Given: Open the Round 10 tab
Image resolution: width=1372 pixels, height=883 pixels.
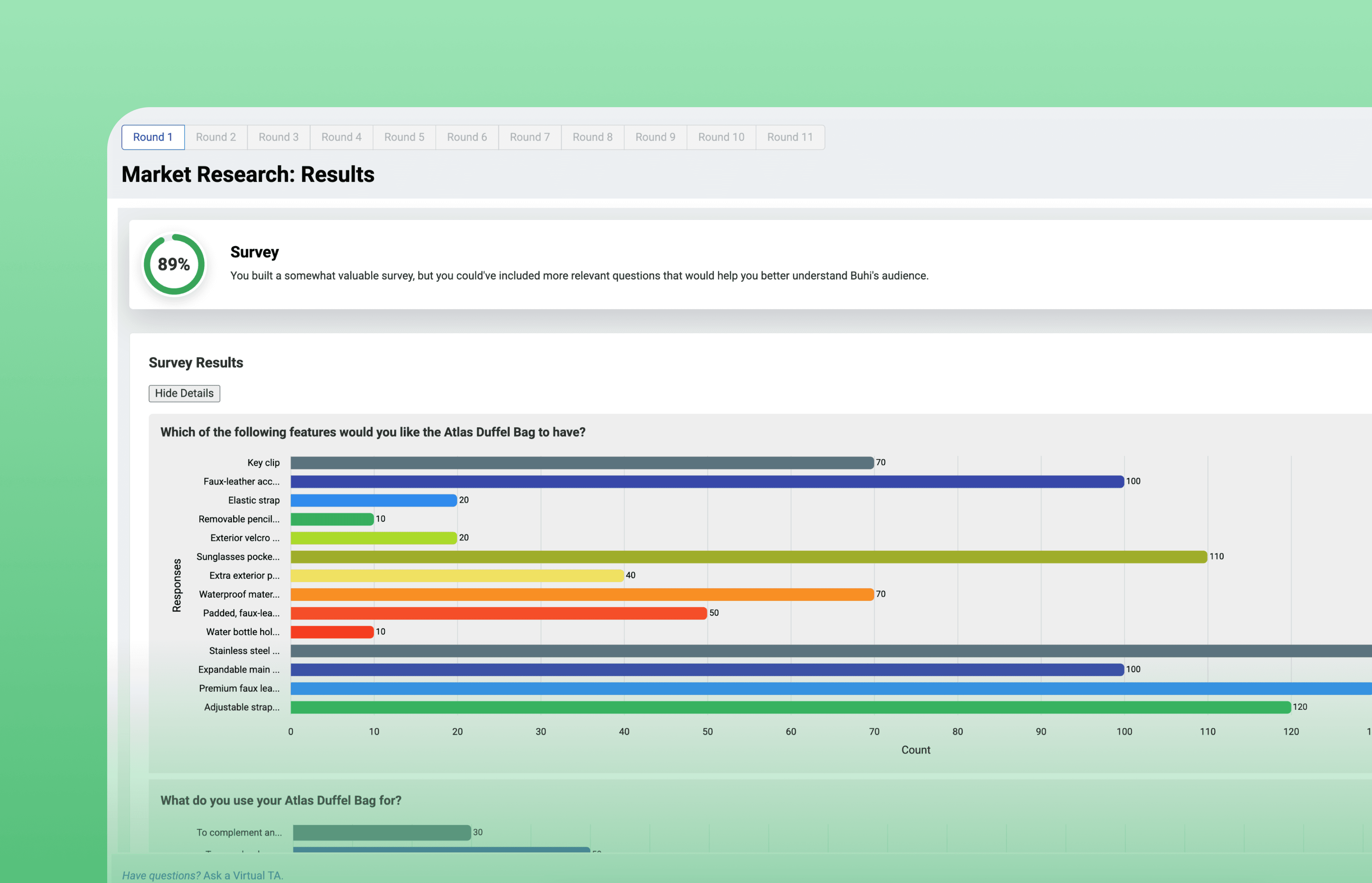Looking at the screenshot, I should point(721,137).
